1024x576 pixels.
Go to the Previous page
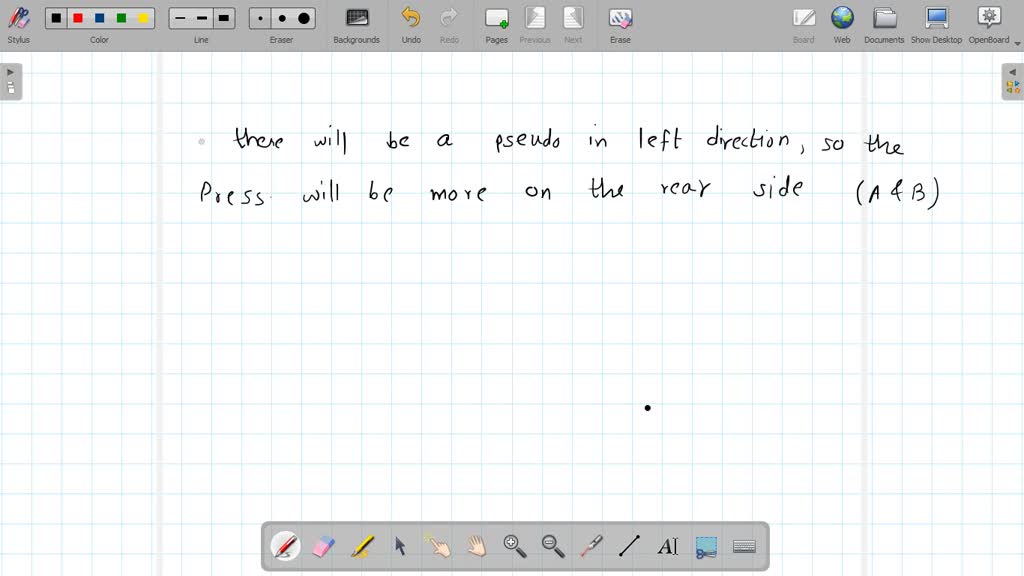pos(535,25)
